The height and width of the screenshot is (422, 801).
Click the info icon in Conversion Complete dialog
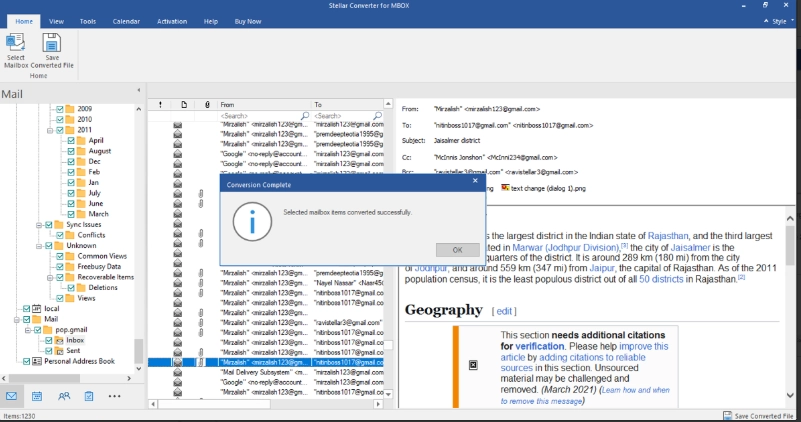(x=252, y=222)
